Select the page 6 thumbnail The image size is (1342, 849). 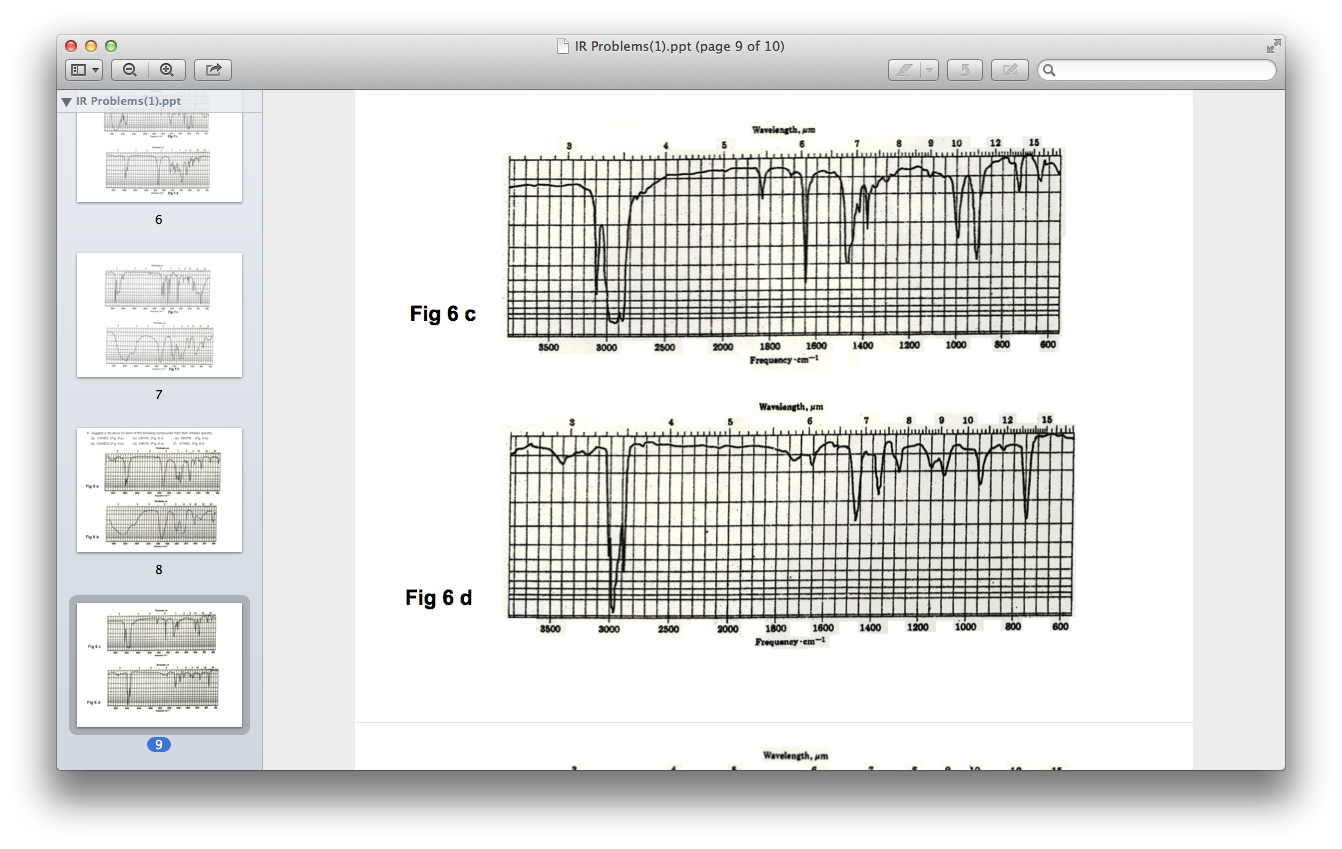pyautogui.click(x=158, y=155)
